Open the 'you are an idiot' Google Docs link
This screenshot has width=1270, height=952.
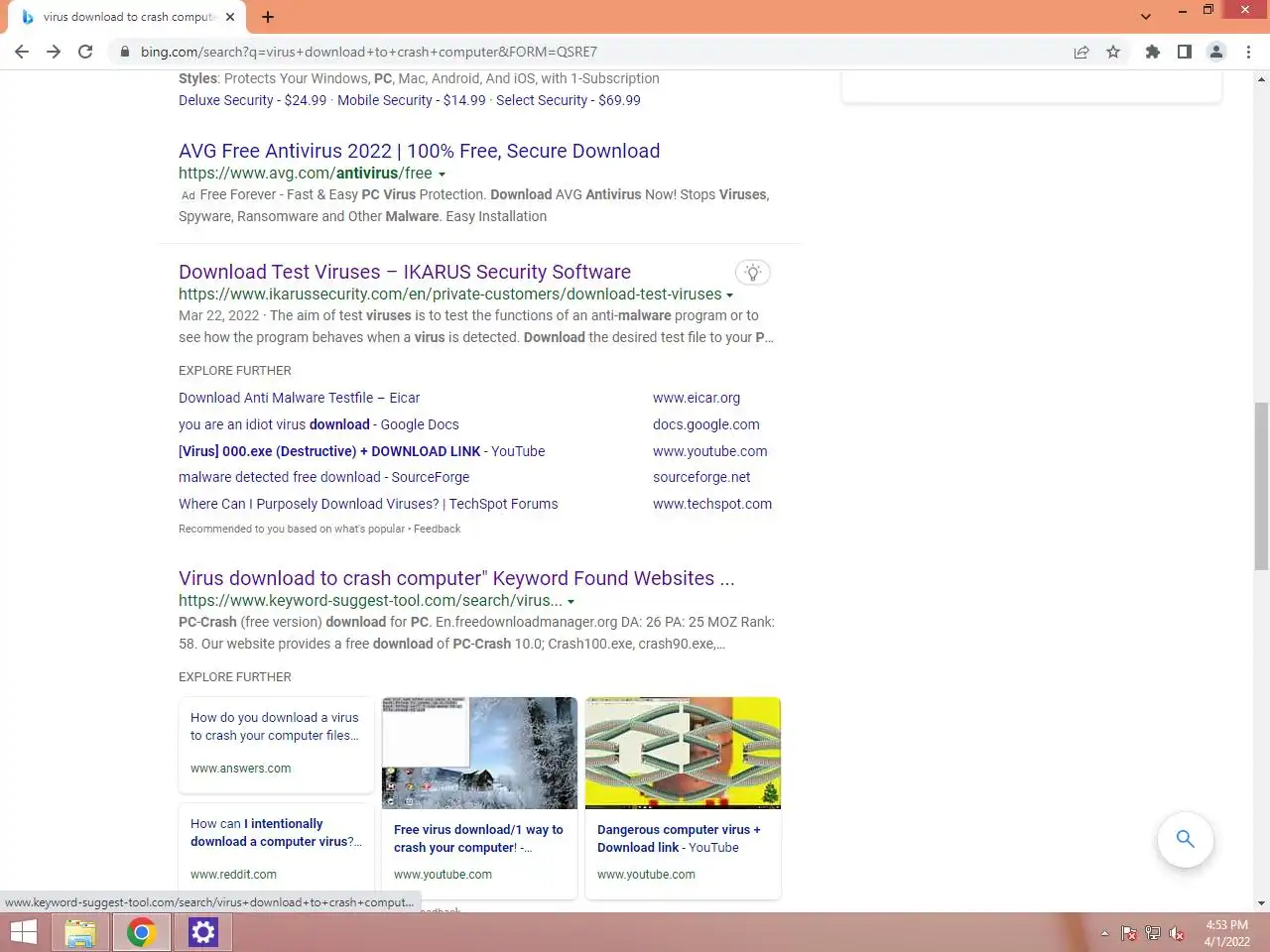pos(318,424)
